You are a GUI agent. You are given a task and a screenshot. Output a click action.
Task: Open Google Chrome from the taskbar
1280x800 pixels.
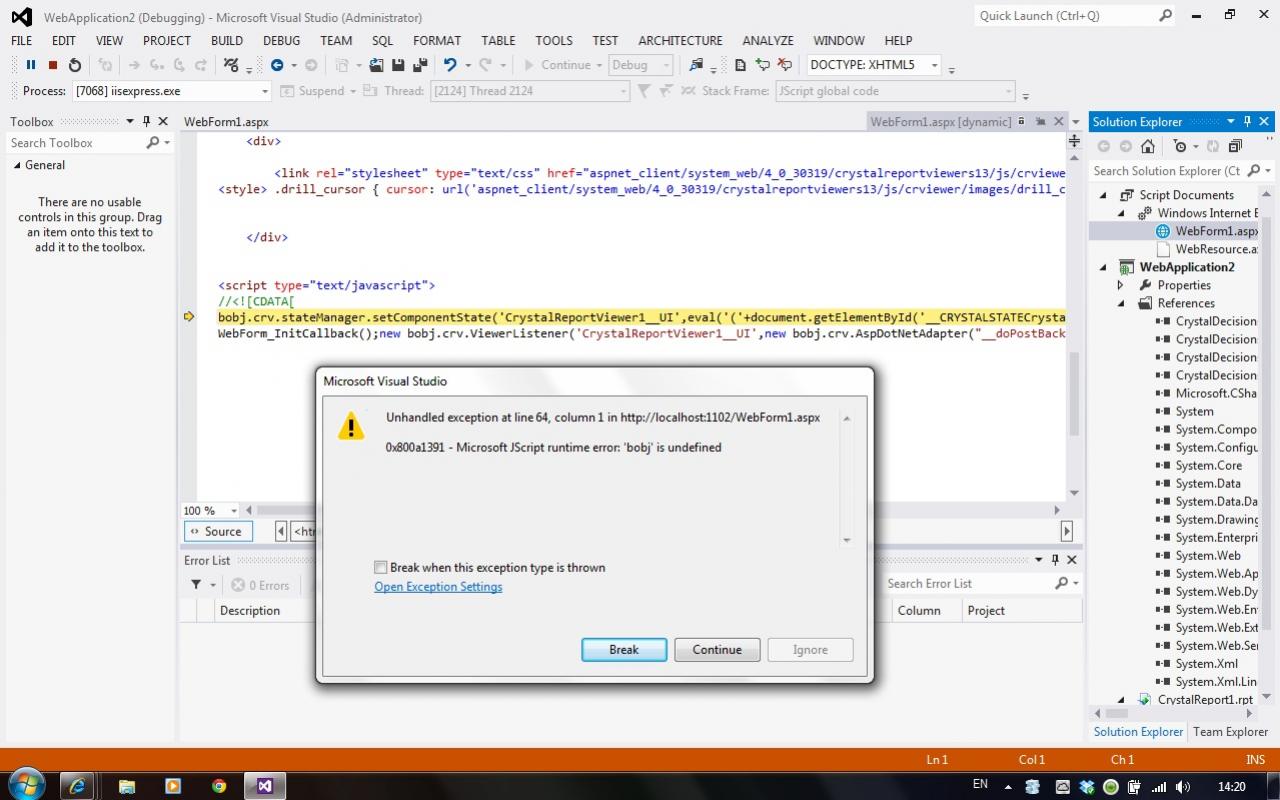click(219, 786)
